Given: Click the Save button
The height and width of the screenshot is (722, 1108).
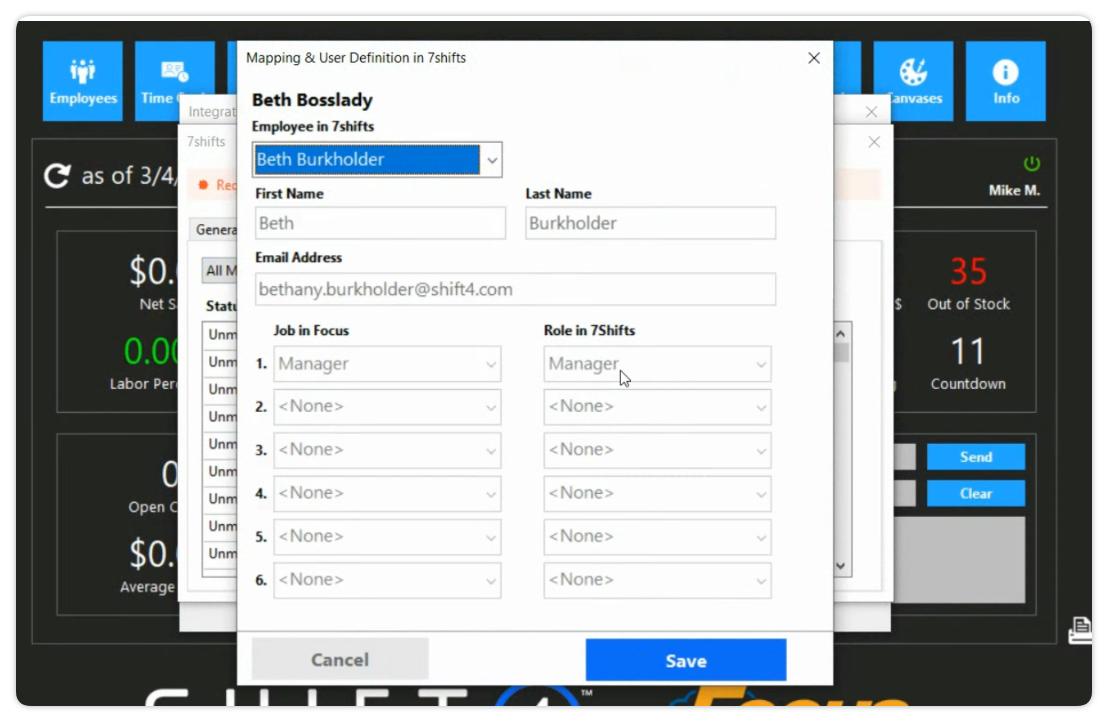Looking at the screenshot, I should click(685, 660).
